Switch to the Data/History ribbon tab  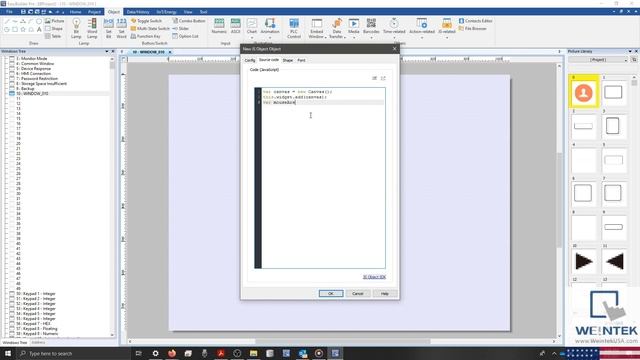(x=138, y=12)
